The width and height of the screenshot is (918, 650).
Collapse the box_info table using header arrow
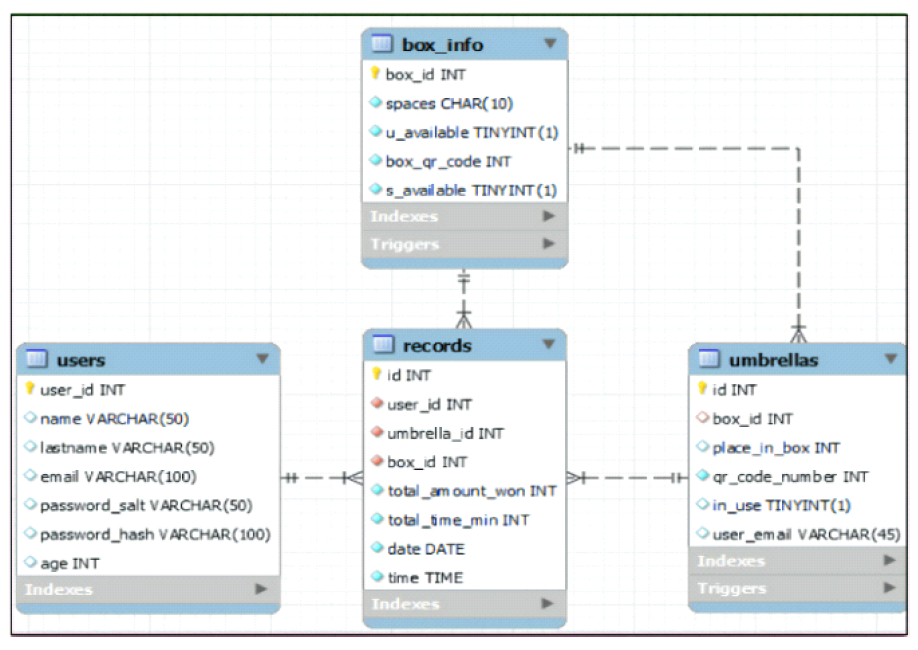[x=549, y=44]
